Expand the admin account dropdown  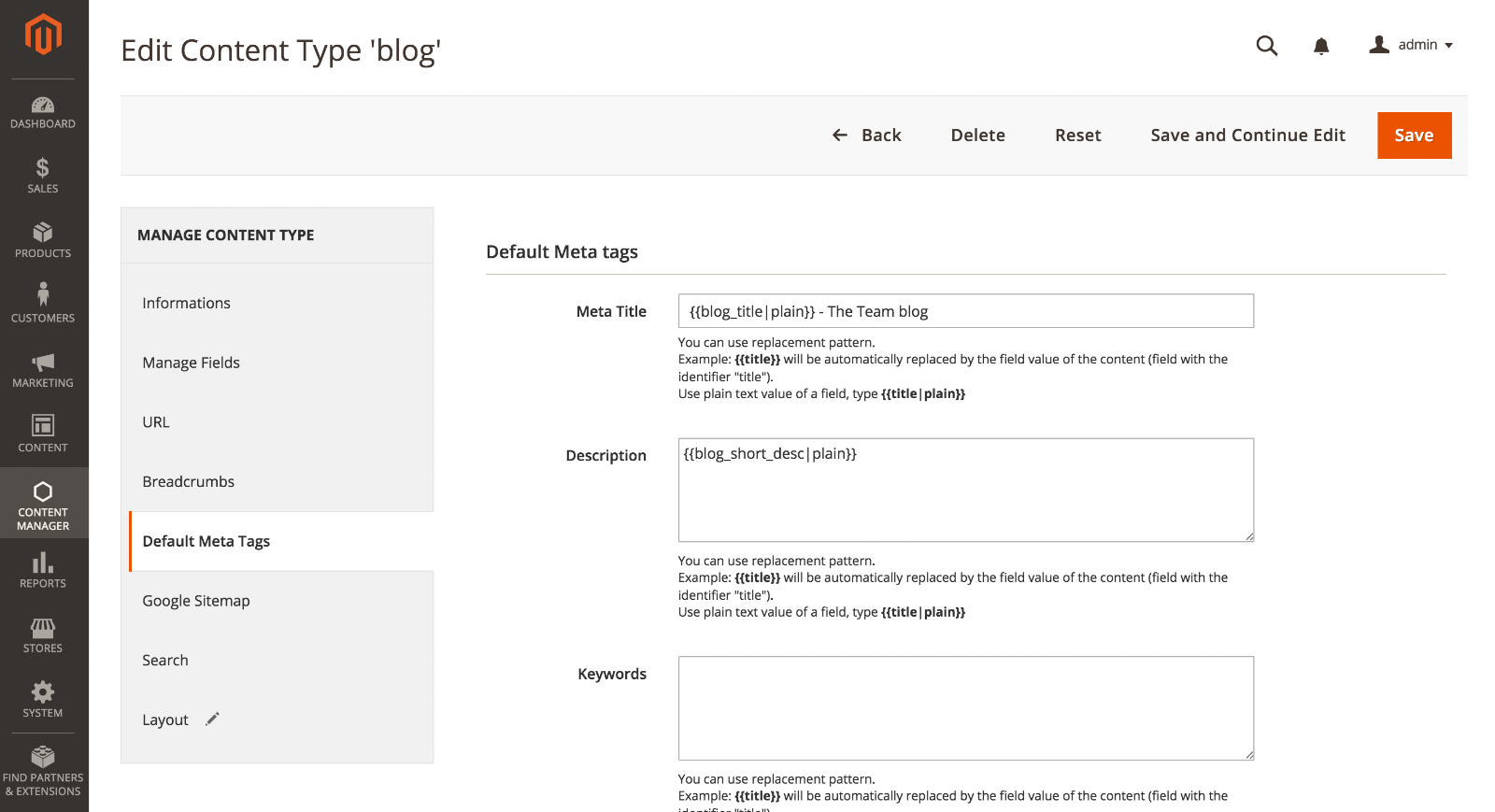coord(1411,45)
